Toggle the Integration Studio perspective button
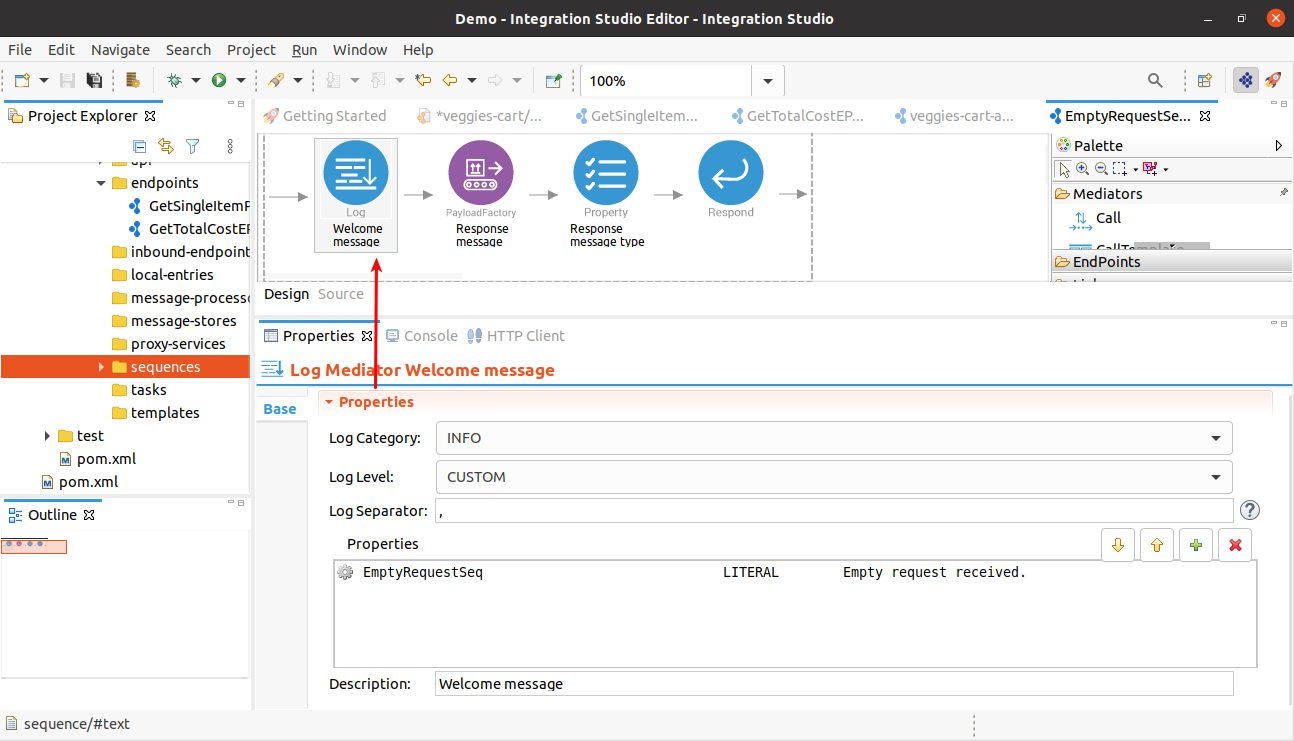 point(1246,81)
